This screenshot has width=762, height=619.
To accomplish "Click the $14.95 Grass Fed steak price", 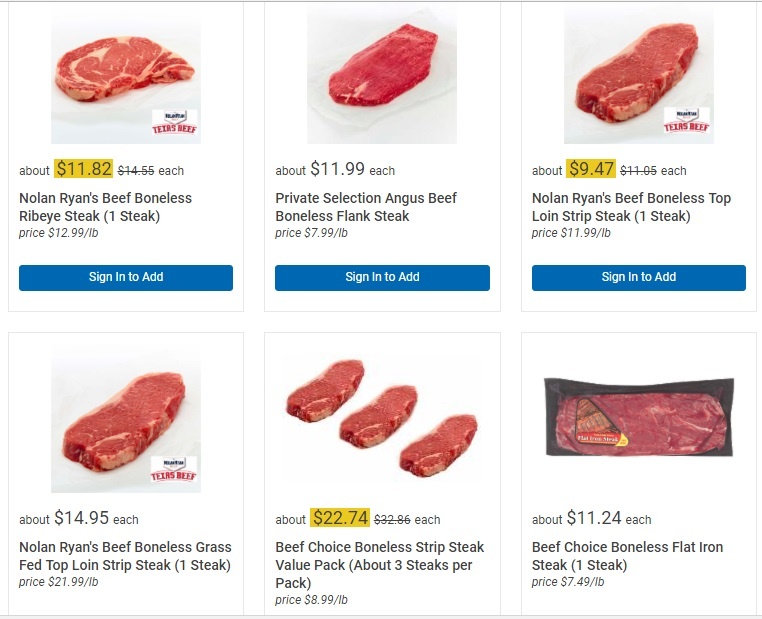I will 81,518.
